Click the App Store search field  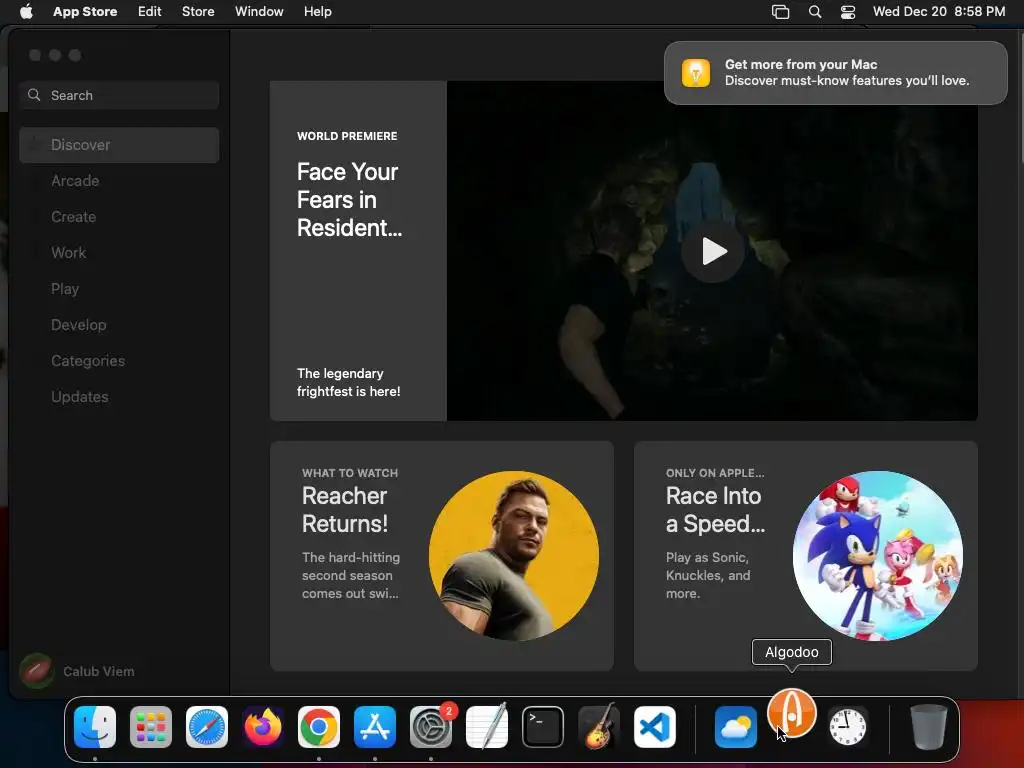pos(119,95)
